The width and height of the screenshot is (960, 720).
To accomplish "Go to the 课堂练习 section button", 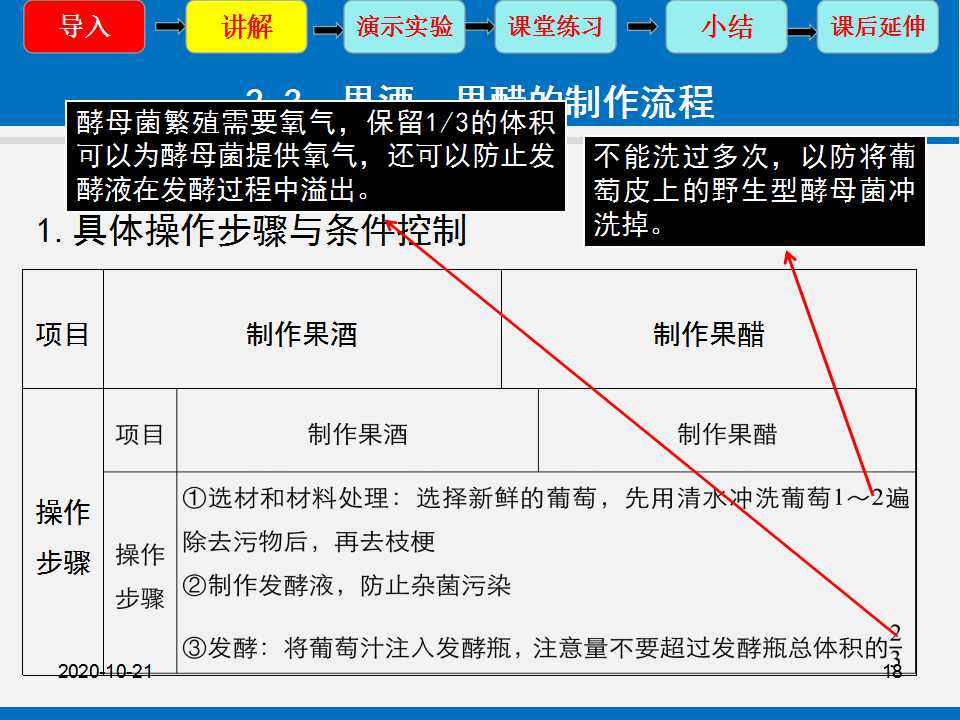I will tap(555, 27).
